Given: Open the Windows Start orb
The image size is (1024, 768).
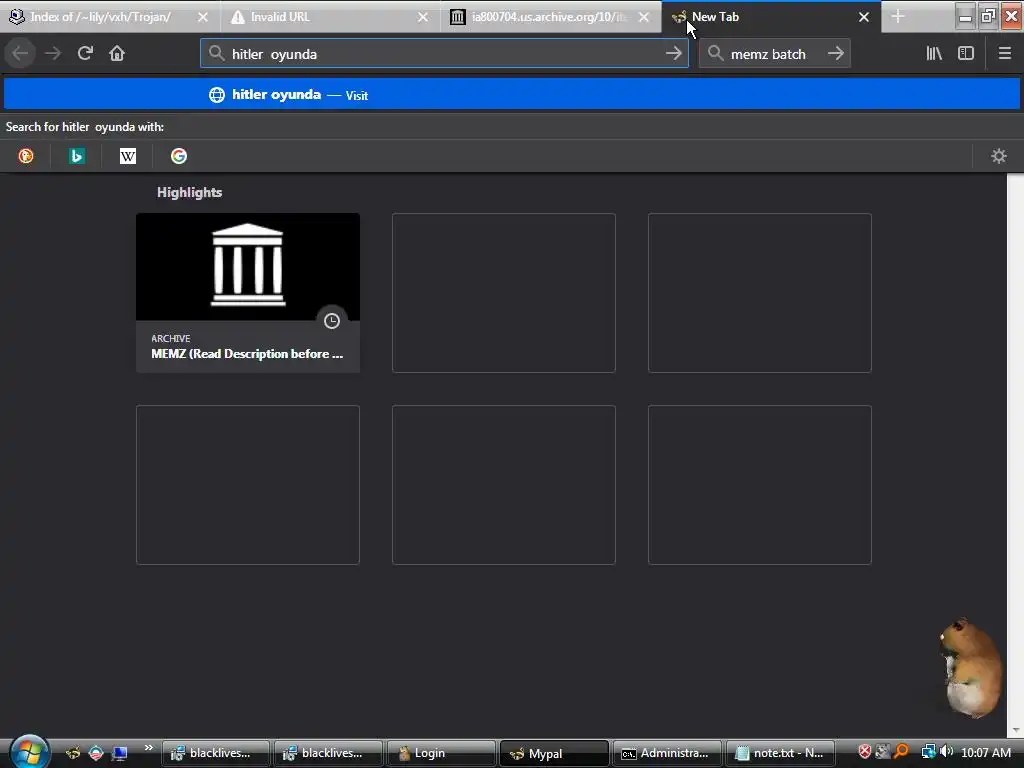Looking at the screenshot, I should [x=29, y=752].
